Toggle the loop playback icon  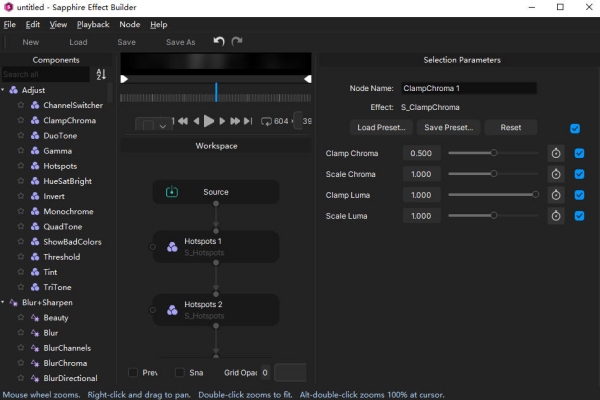(266, 121)
